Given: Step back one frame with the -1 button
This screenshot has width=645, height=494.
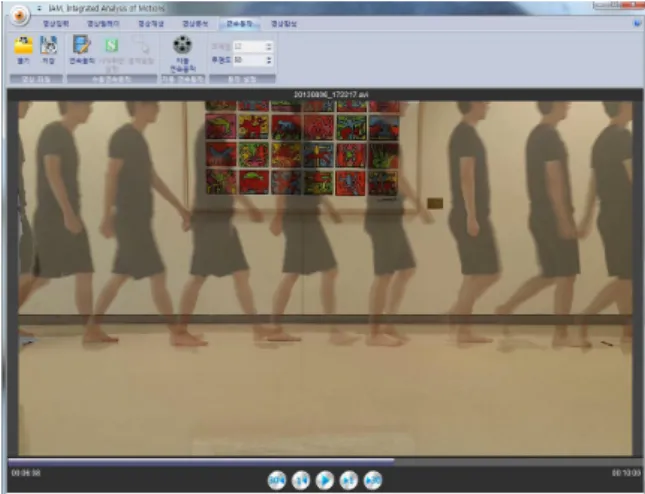Looking at the screenshot, I should tap(301, 480).
